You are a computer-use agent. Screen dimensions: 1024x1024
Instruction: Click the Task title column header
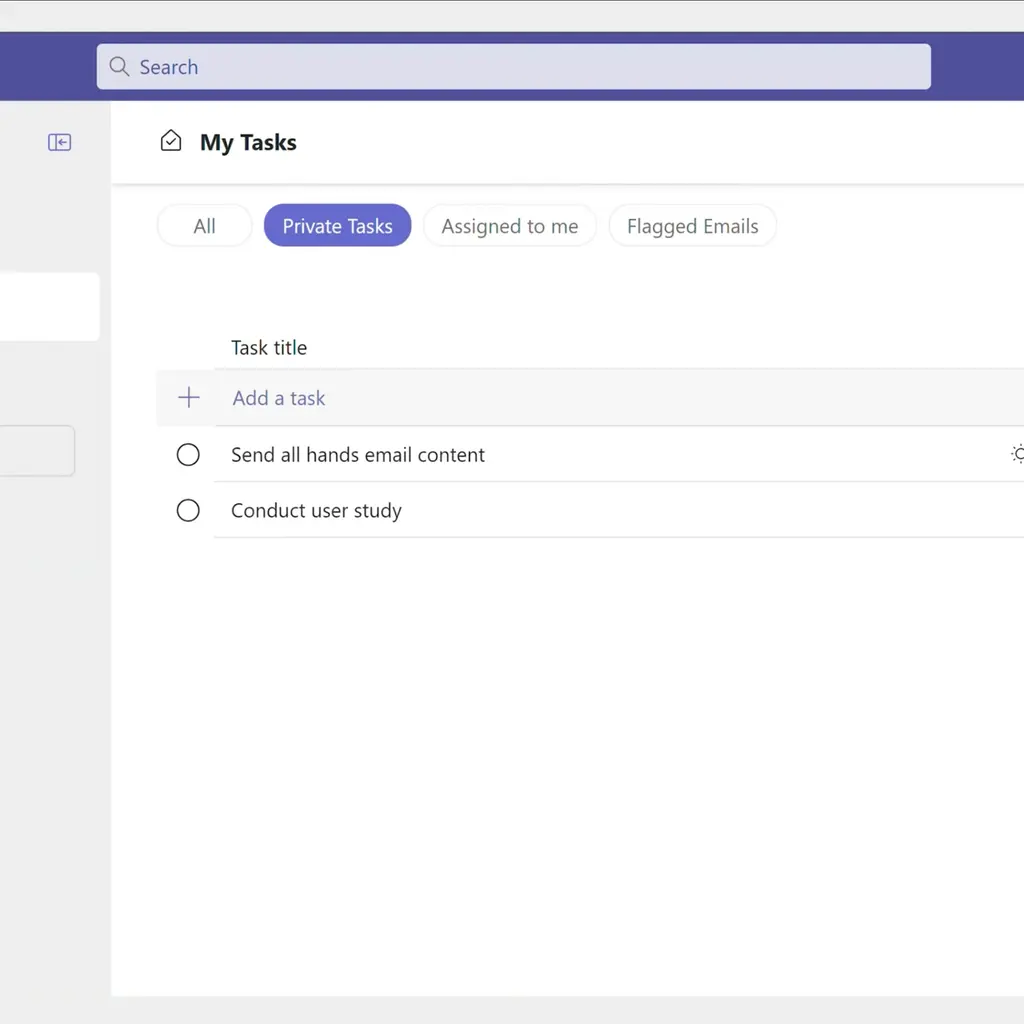[x=269, y=348]
